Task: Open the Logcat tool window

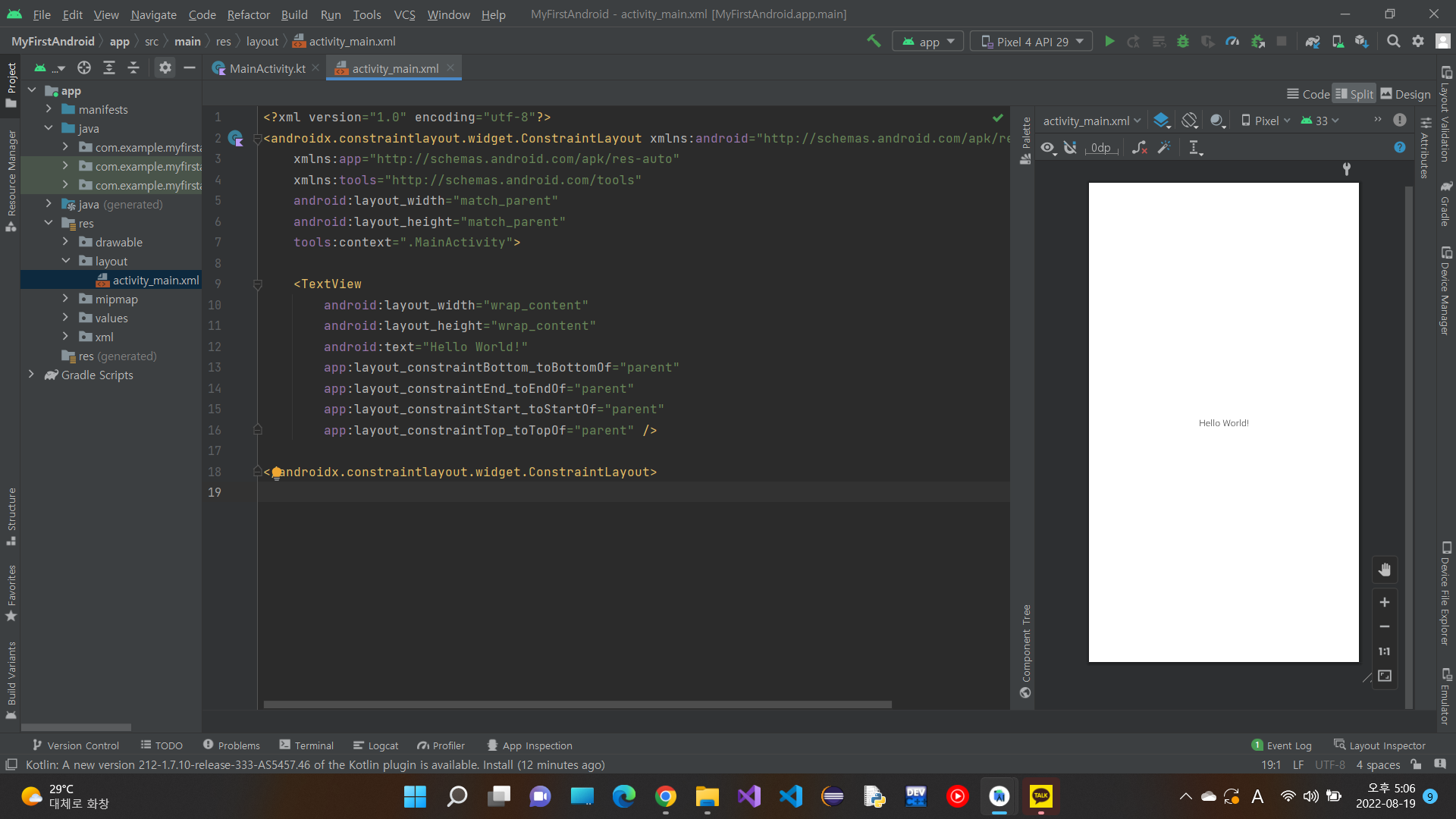Action: click(x=376, y=745)
